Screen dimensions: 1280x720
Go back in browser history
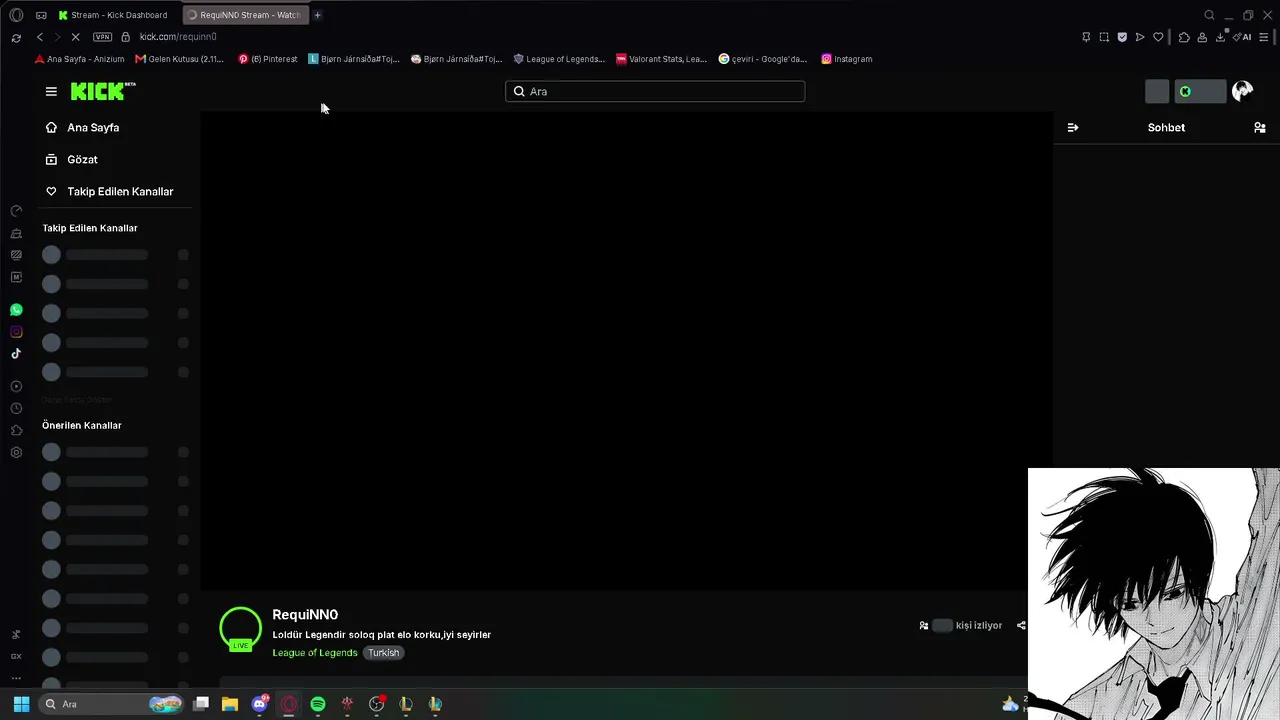click(x=40, y=37)
